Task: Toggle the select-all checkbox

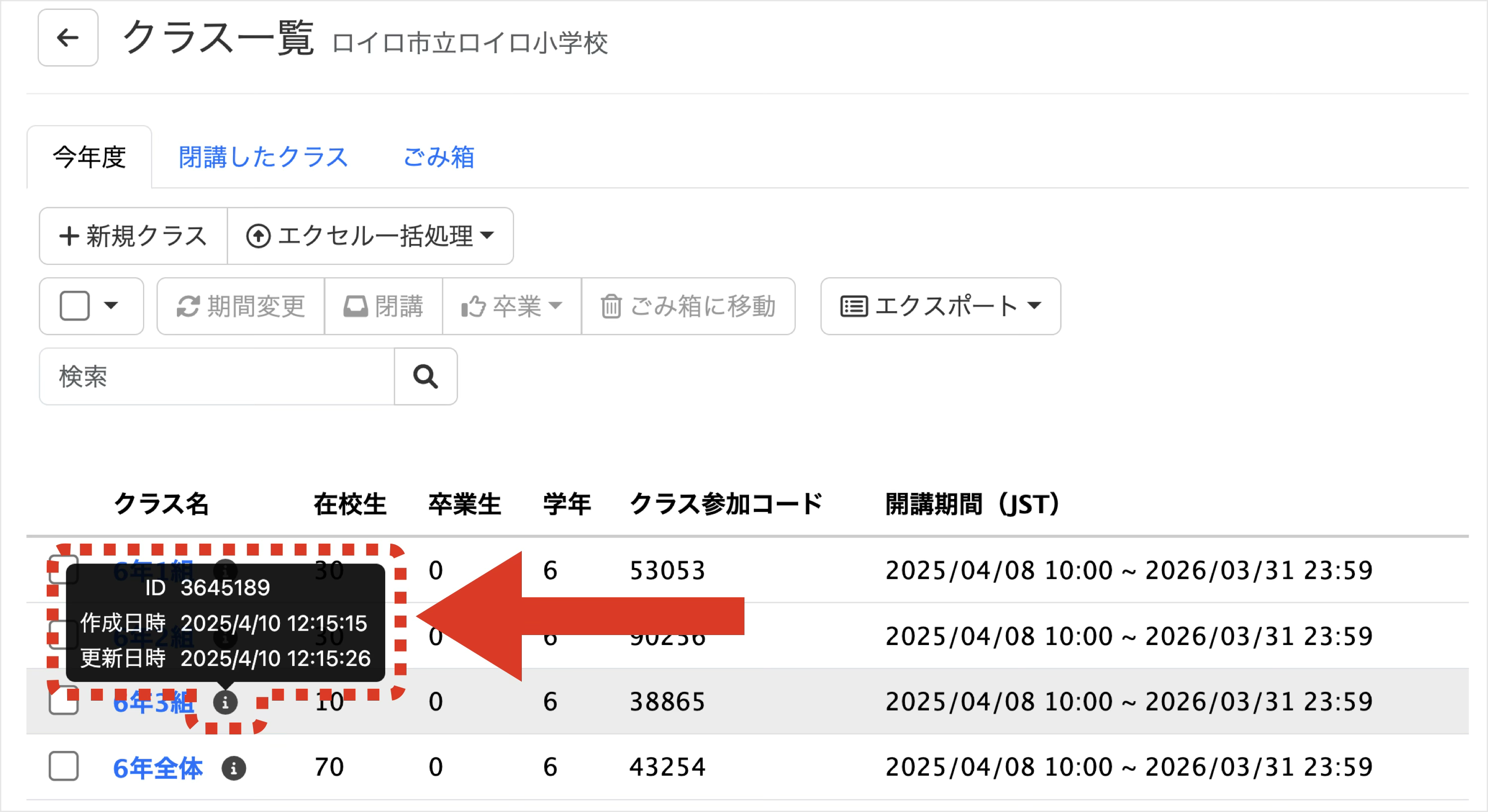Action: [75, 306]
